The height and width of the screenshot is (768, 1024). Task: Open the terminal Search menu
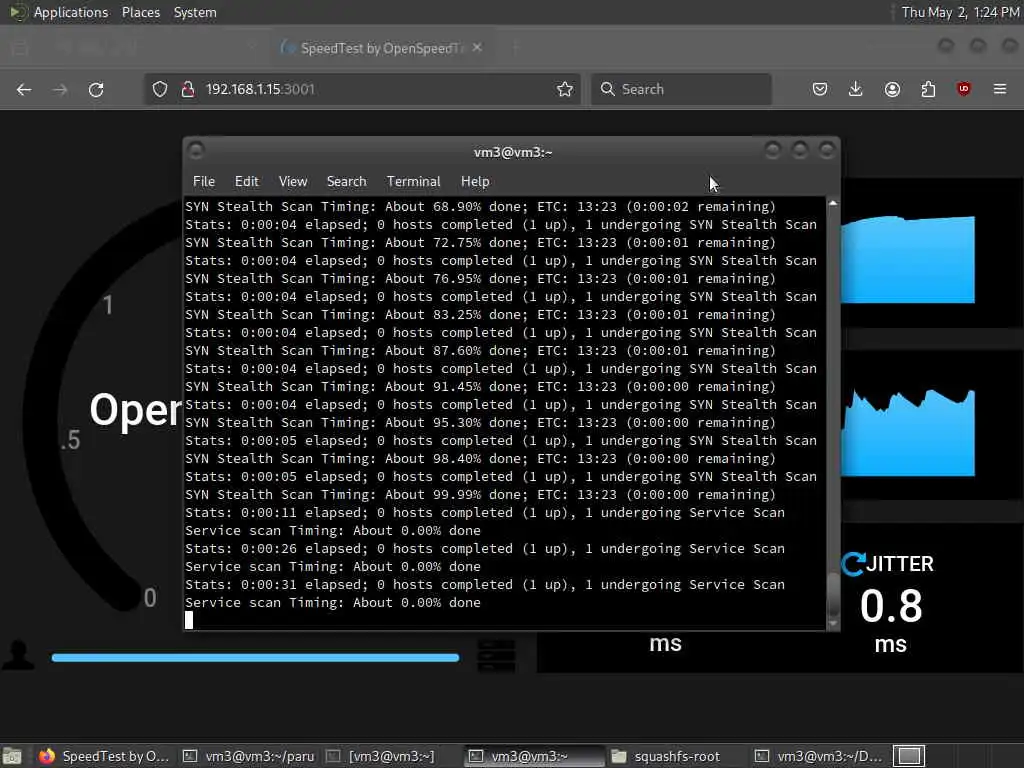347,182
